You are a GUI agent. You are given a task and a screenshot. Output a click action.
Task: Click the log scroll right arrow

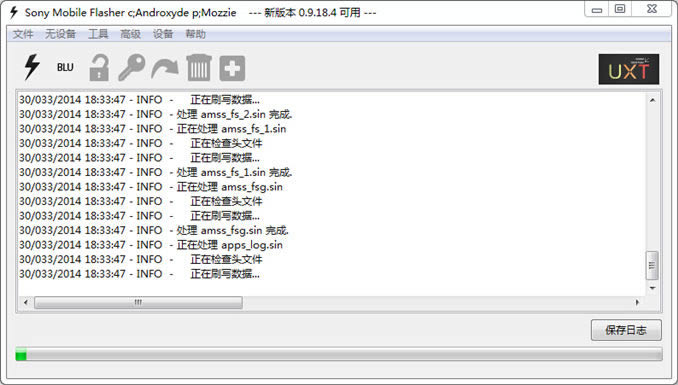click(637, 302)
